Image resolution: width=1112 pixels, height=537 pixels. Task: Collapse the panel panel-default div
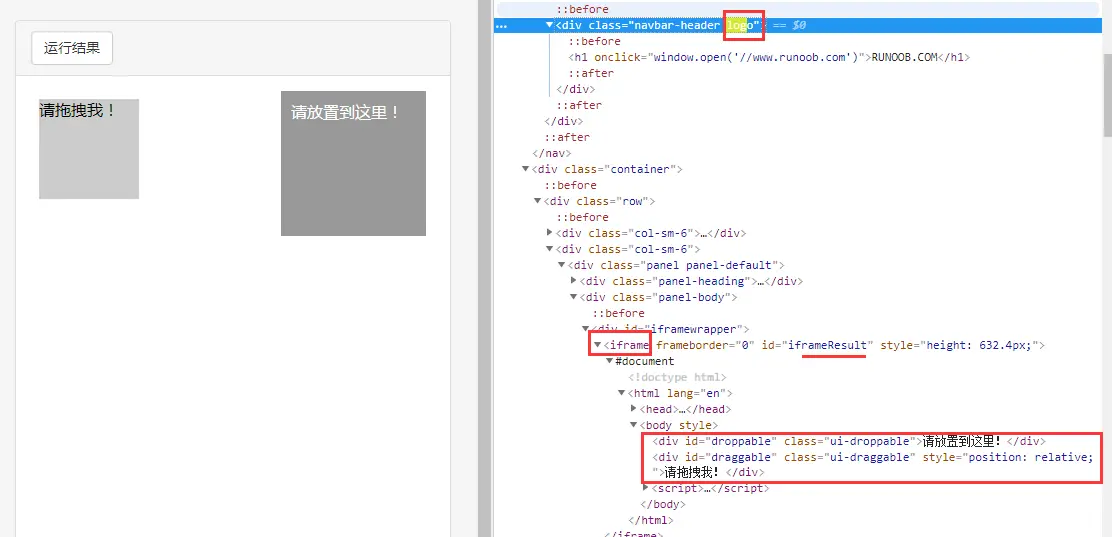pos(562,265)
